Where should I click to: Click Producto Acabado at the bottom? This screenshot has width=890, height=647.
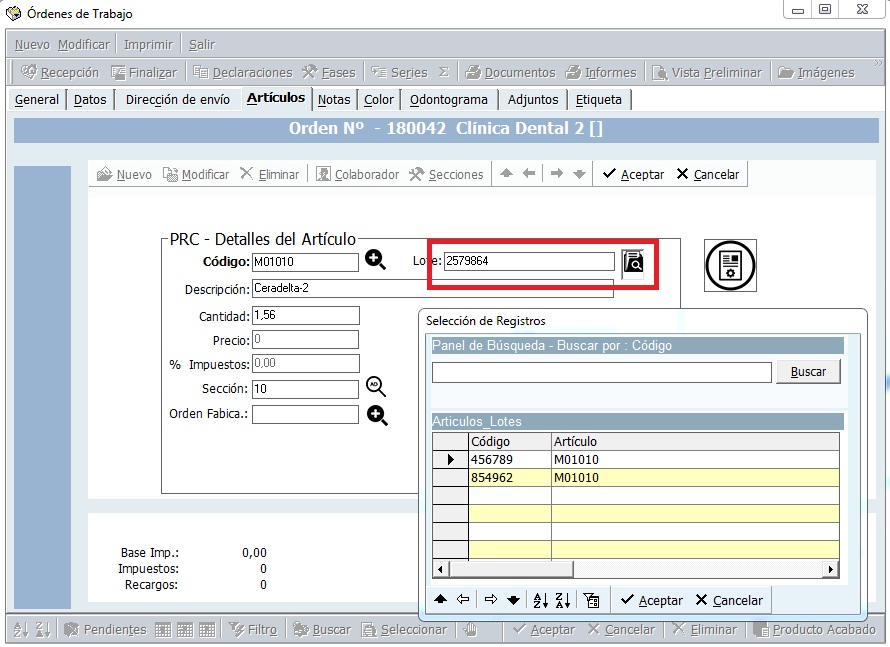(x=817, y=629)
